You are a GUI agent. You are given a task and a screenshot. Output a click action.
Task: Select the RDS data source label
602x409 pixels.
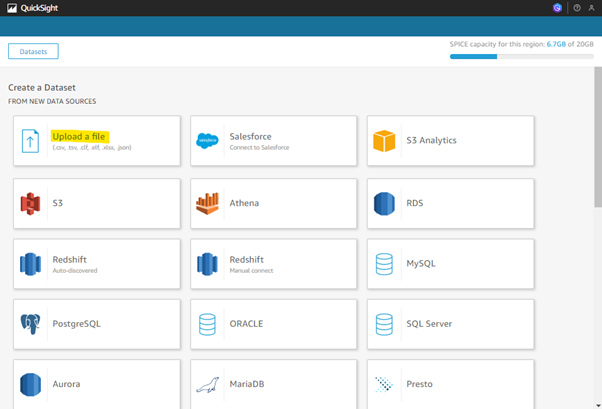click(415, 203)
